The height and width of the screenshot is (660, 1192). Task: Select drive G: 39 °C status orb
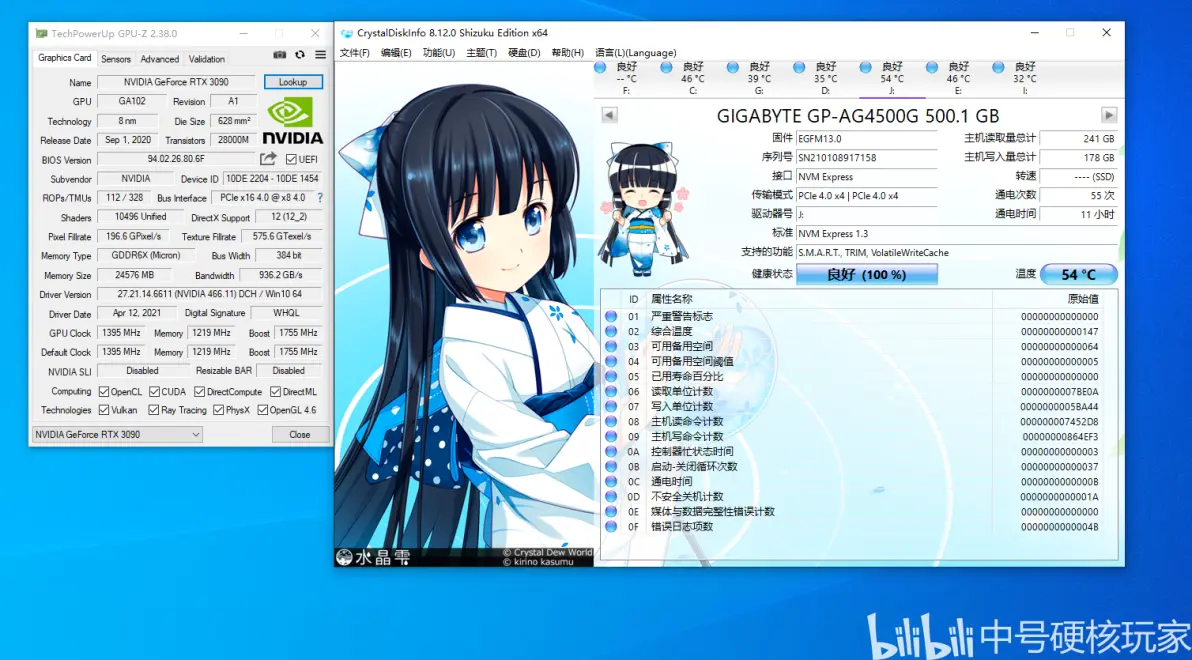(732, 67)
